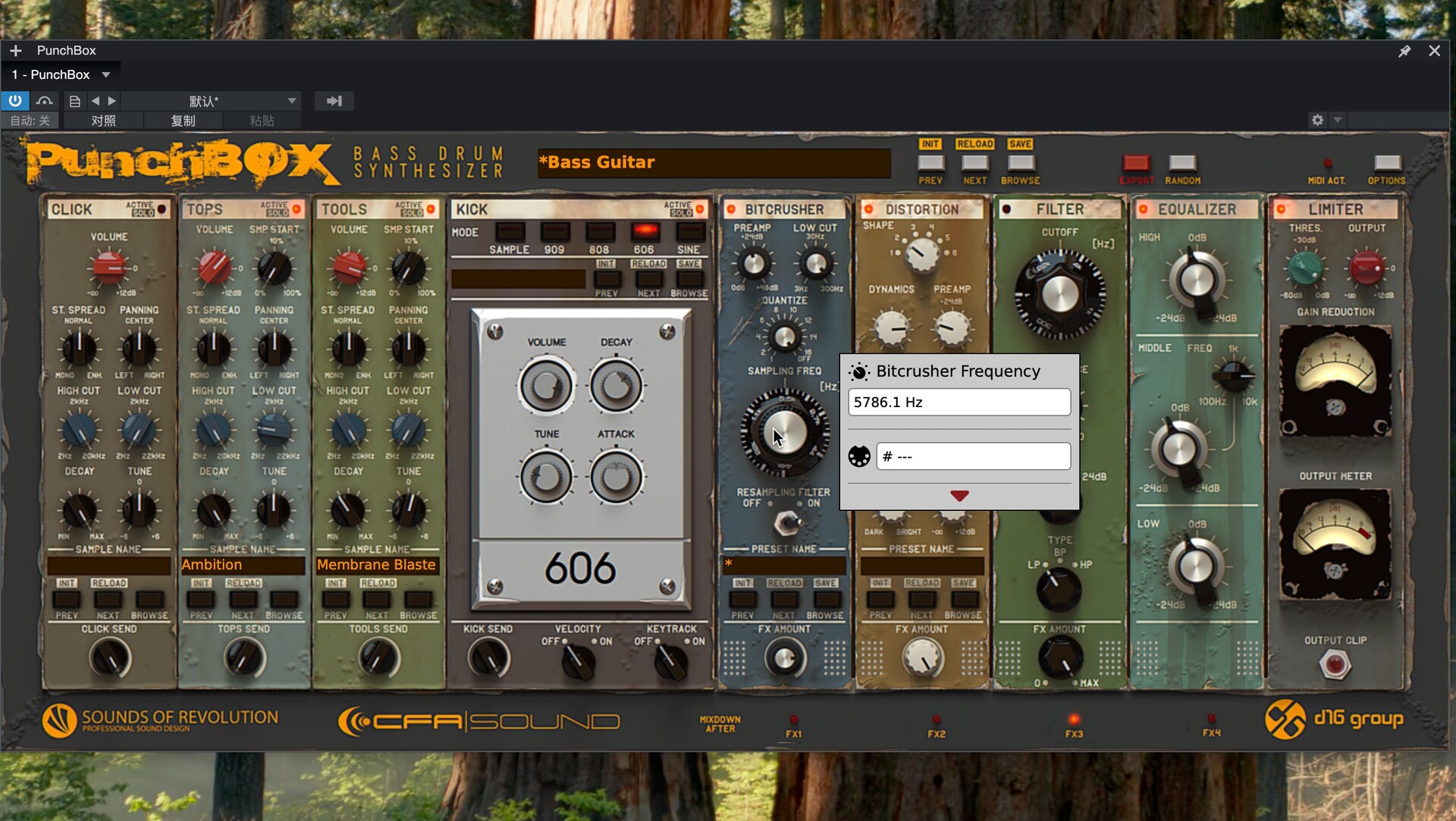Toggle the CLICK module active LED
The width and height of the screenshot is (1456, 821).
[162, 209]
